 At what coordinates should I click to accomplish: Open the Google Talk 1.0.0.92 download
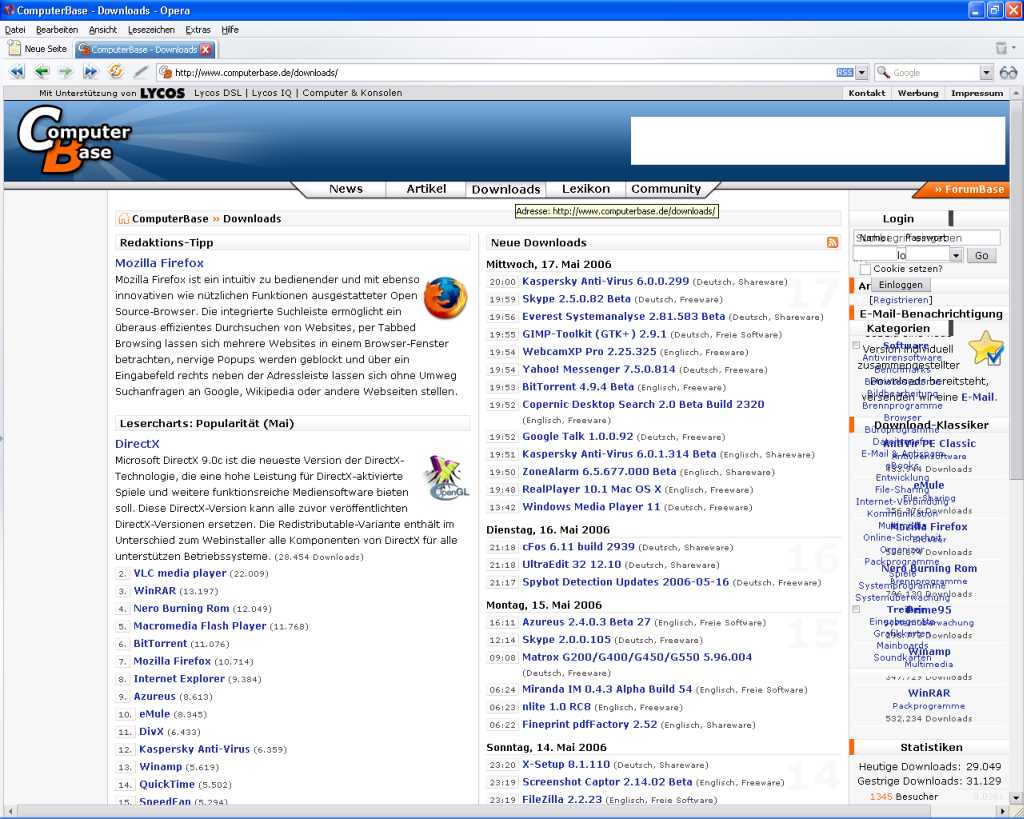[x=577, y=436]
